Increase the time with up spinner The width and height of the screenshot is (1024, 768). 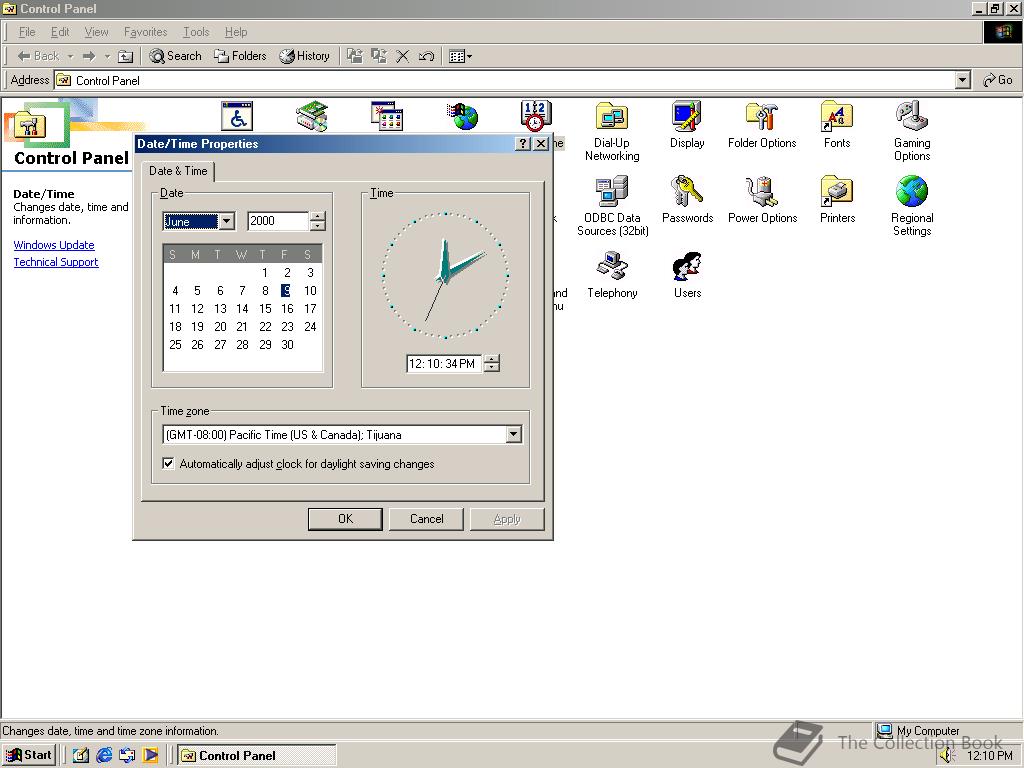492,359
